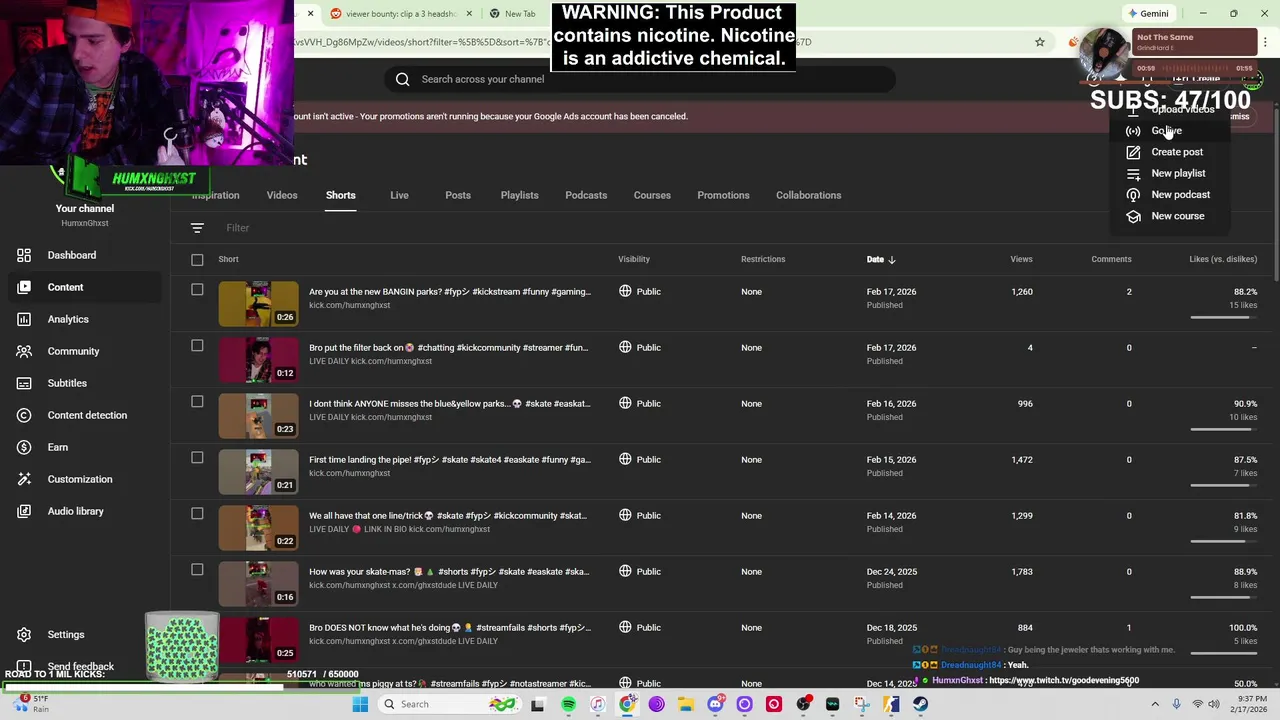Open the Settings gear icon
The width and height of the screenshot is (1280, 720).
click(24, 635)
